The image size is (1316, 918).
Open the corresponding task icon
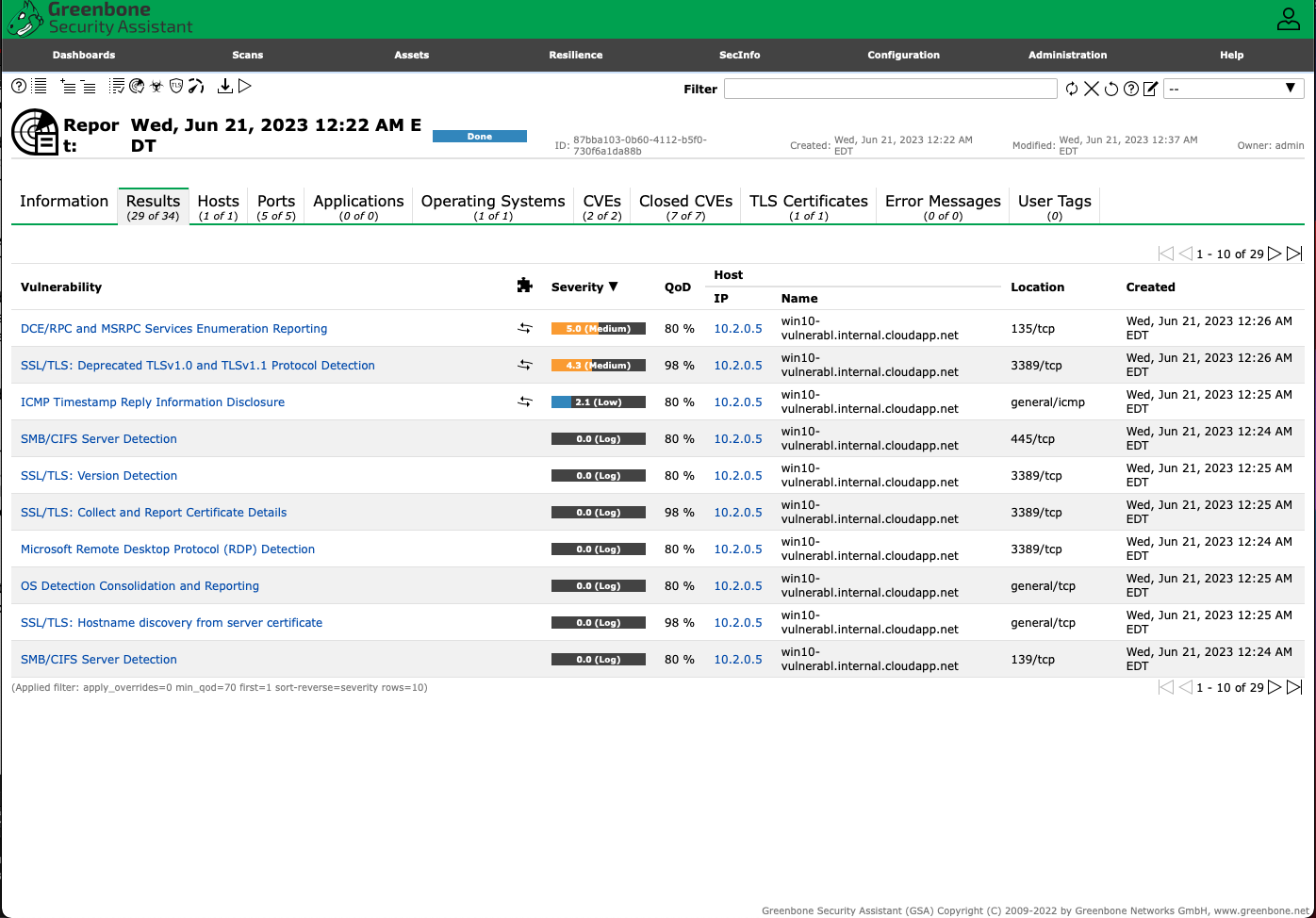click(x=117, y=86)
